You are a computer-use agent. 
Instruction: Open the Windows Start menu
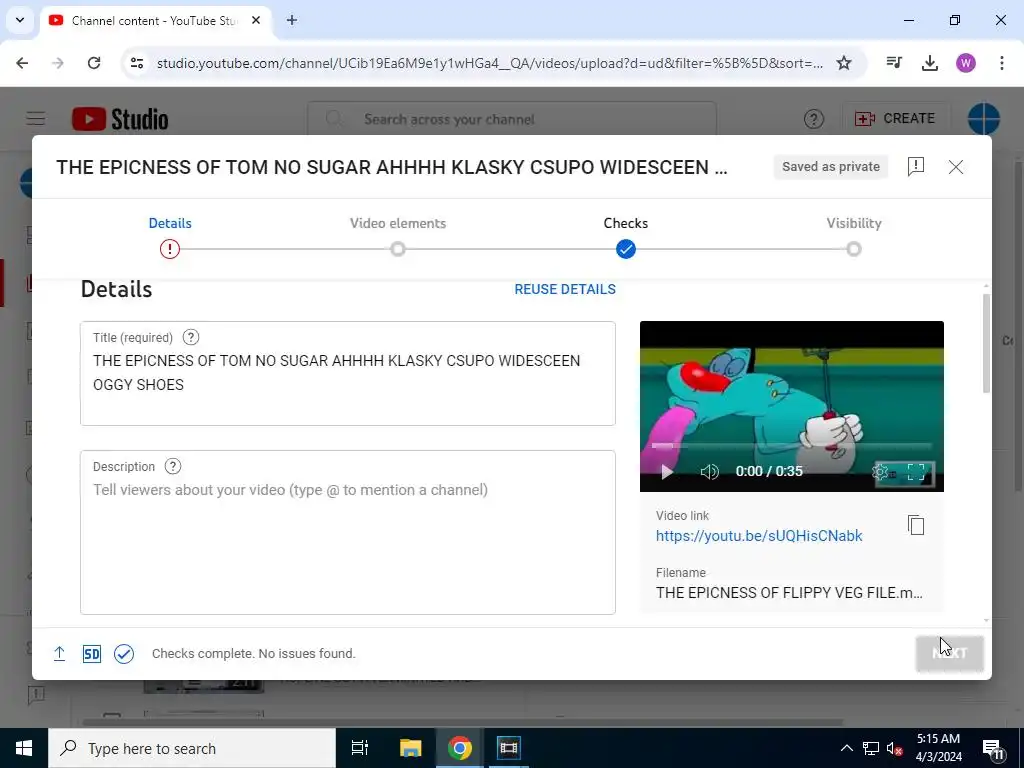click(24, 748)
